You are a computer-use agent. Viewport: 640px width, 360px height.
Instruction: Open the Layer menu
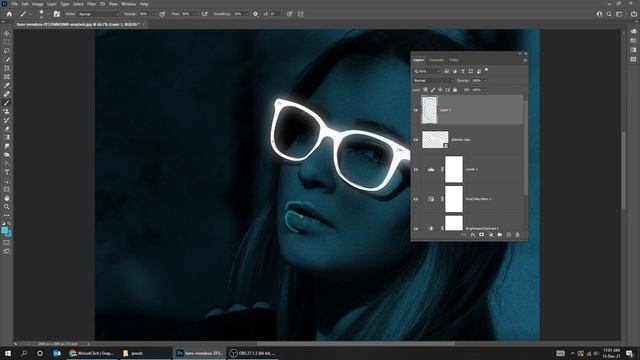point(52,4)
